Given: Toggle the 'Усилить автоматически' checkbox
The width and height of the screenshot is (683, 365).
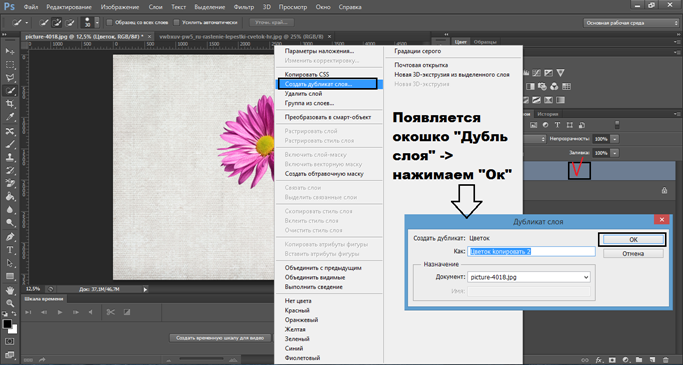Looking at the screenshot, I should [176, 22].
